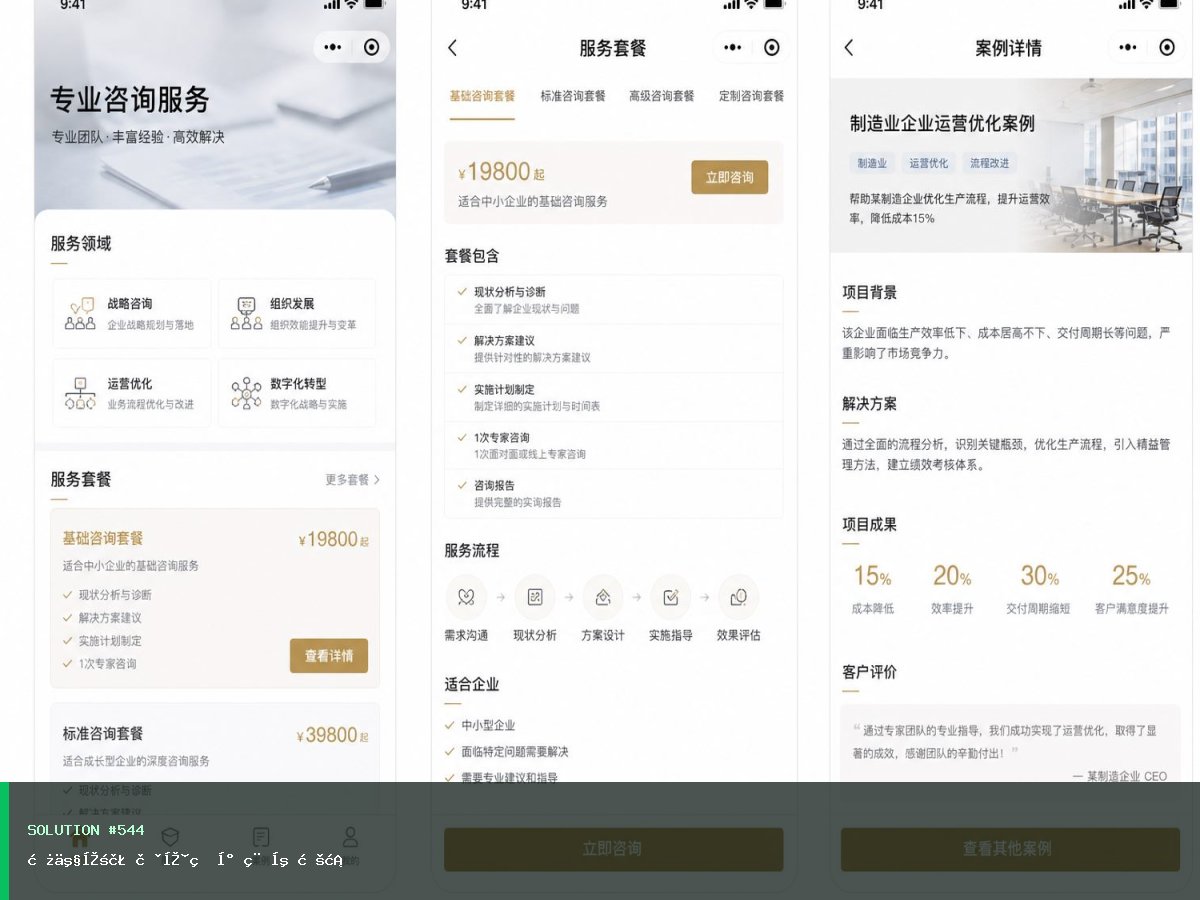
Task: Open the 运营优化 service area icon
Action: point(80,393)
